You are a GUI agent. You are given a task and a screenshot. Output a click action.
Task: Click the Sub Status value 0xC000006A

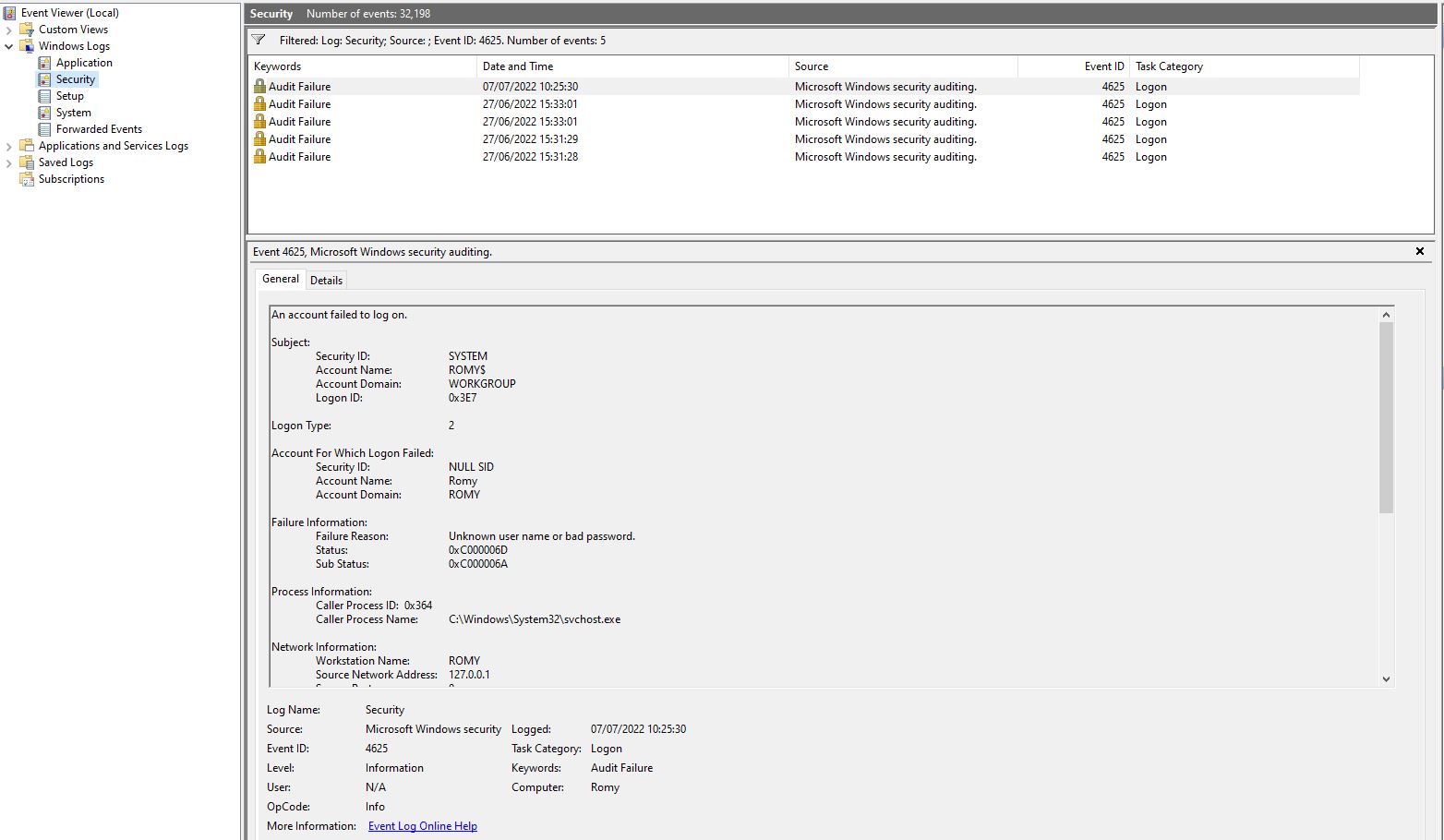pos(478,564)
